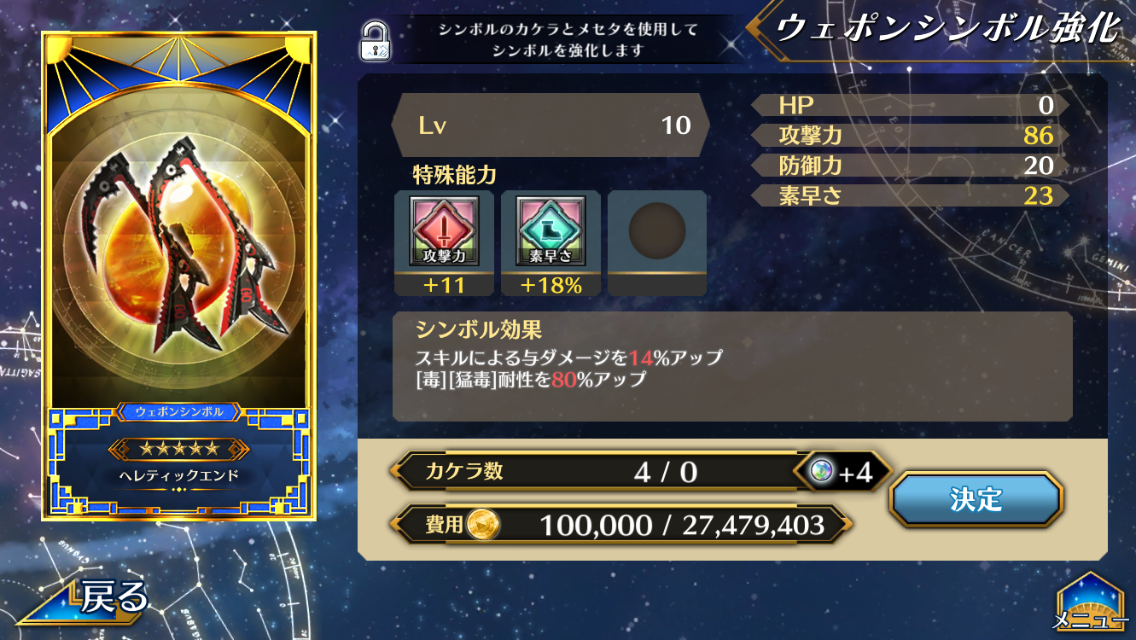The image size is (1136, 640).
Task: Select the 素早さ stat row showing 23
Action: point(911,196)
